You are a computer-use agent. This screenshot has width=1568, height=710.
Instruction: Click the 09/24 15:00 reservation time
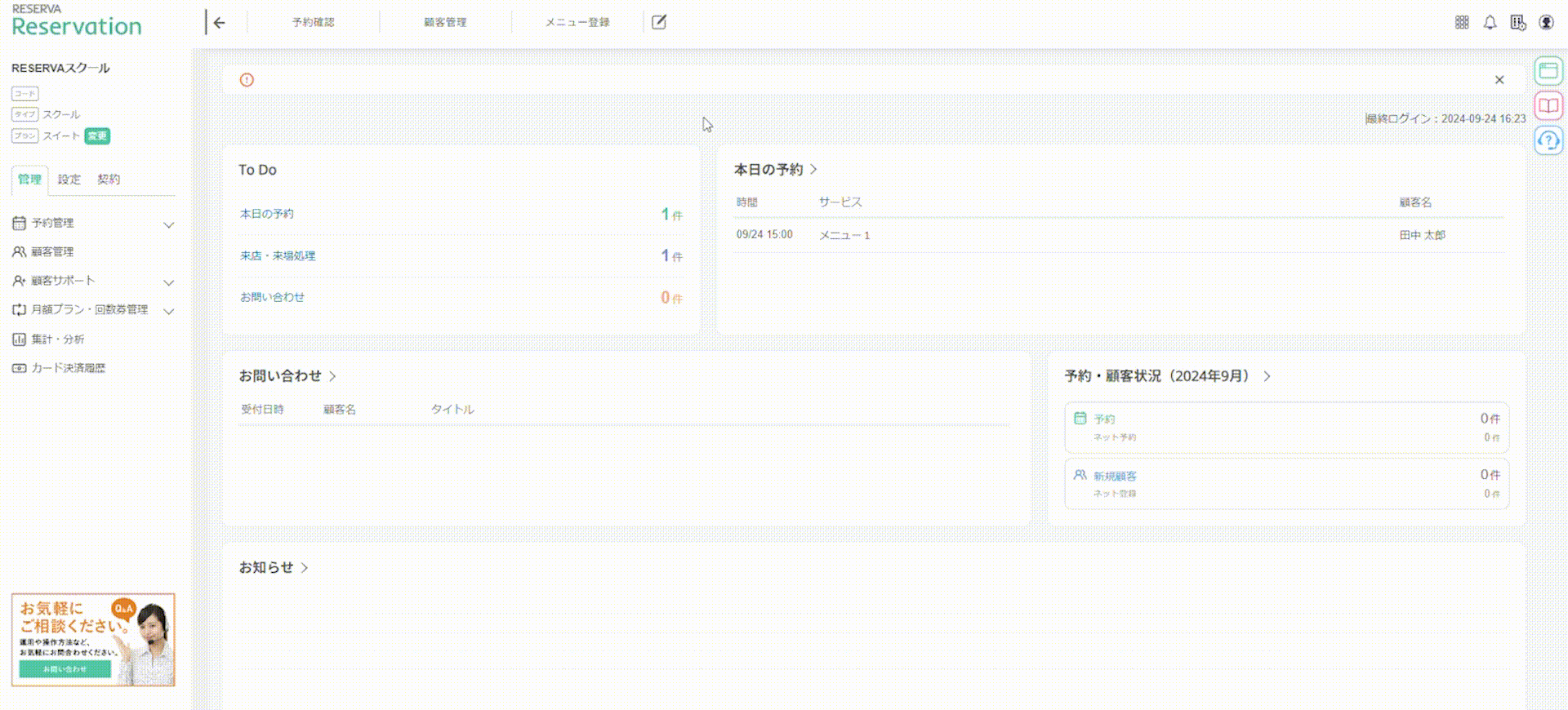764,235
